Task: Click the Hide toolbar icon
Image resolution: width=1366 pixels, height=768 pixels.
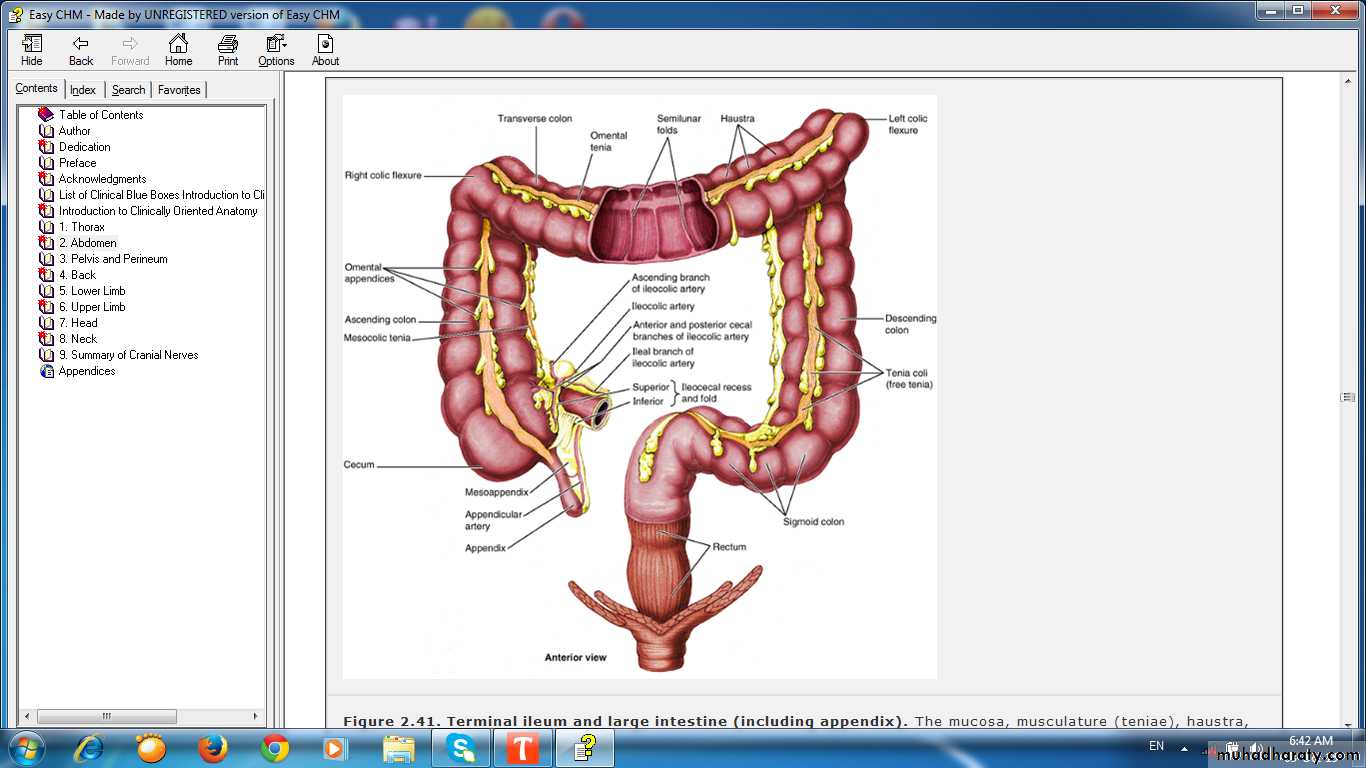Action: pos(32,50)
